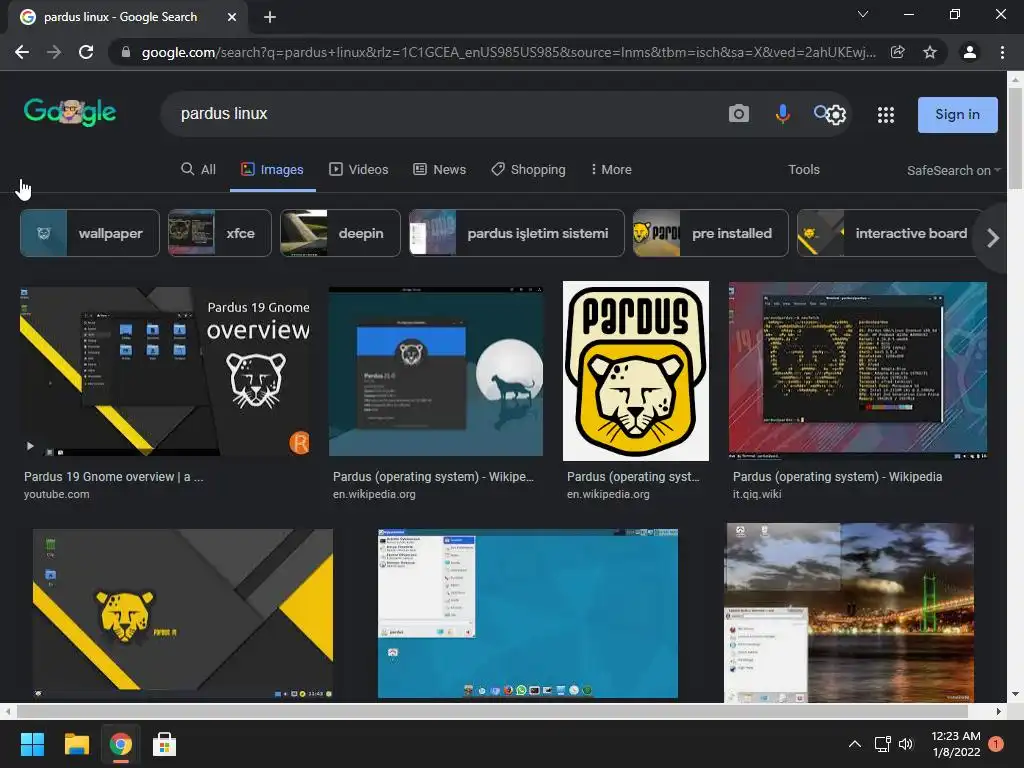Open volume control tray icon
Viewport: 1024px width, 768px height.
[x=906, y=744]
